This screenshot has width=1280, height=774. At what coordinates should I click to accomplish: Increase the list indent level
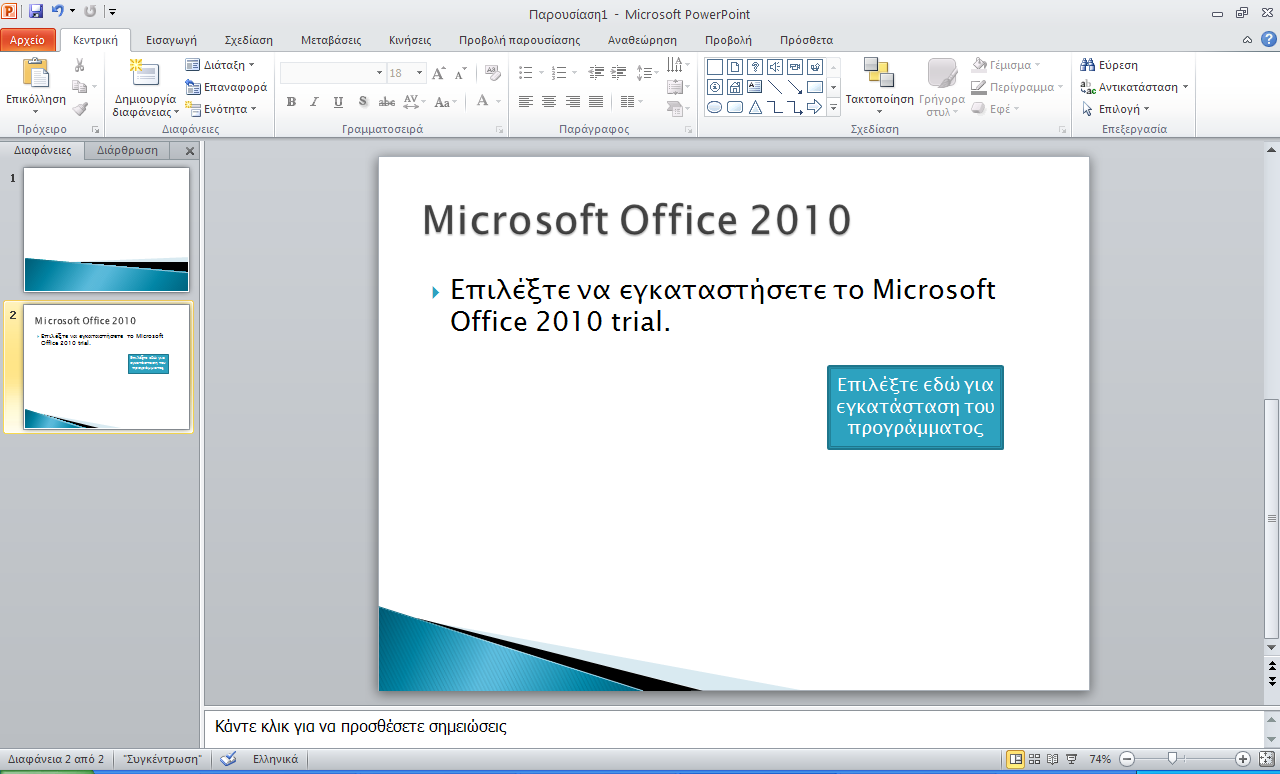pyautogui.click(x=621, y=73)
